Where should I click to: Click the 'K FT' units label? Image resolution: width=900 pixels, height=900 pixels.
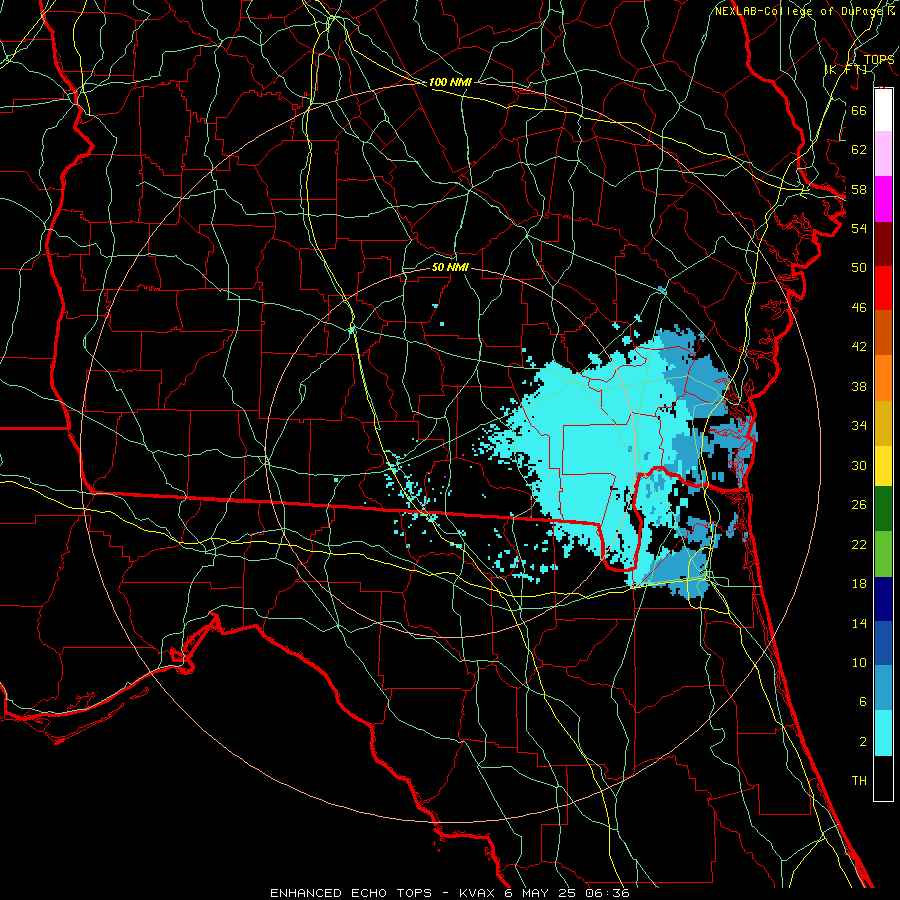click(x=846, y=69)
